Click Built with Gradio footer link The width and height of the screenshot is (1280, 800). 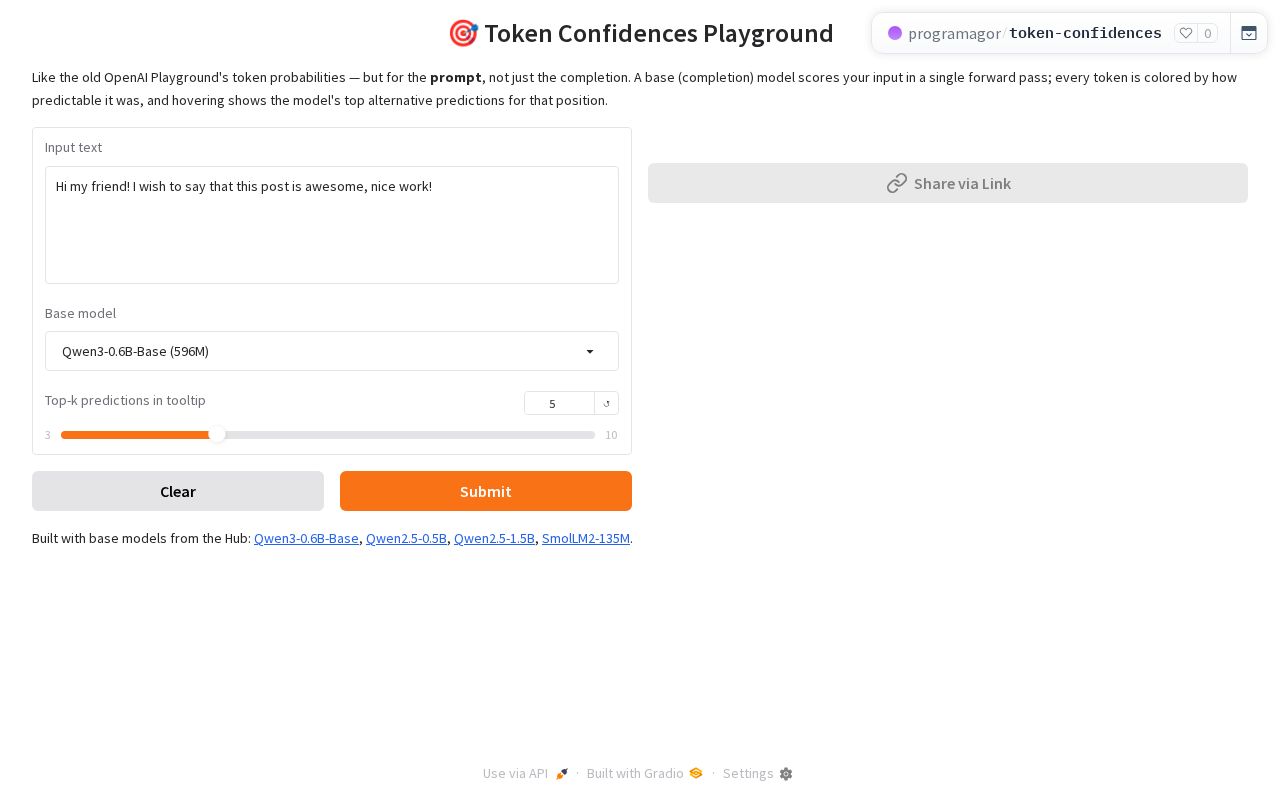(645, 774)
